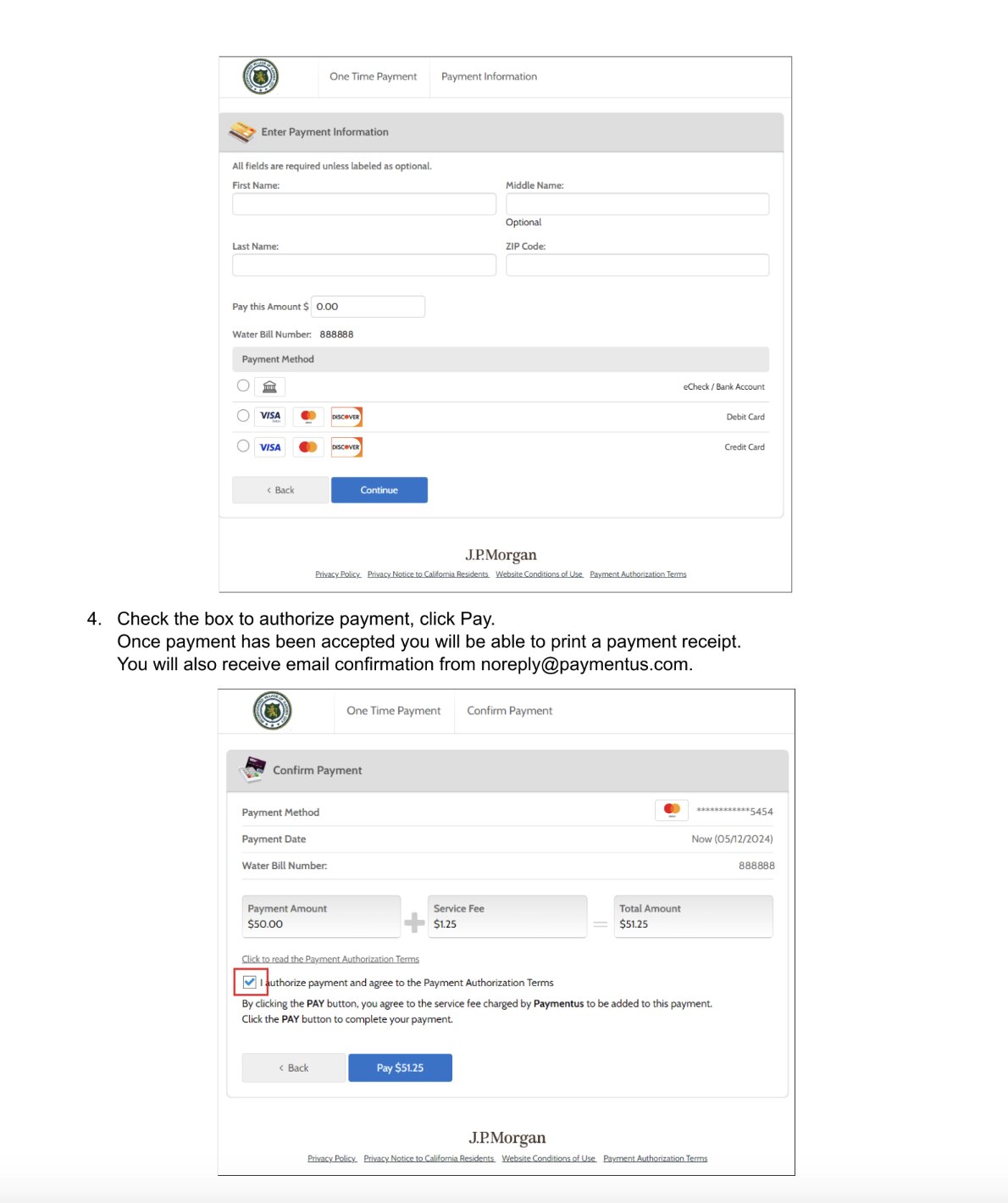
Task: Choose the Credit Card payment option
Action: pyautogui.click(x=243, y=446)
